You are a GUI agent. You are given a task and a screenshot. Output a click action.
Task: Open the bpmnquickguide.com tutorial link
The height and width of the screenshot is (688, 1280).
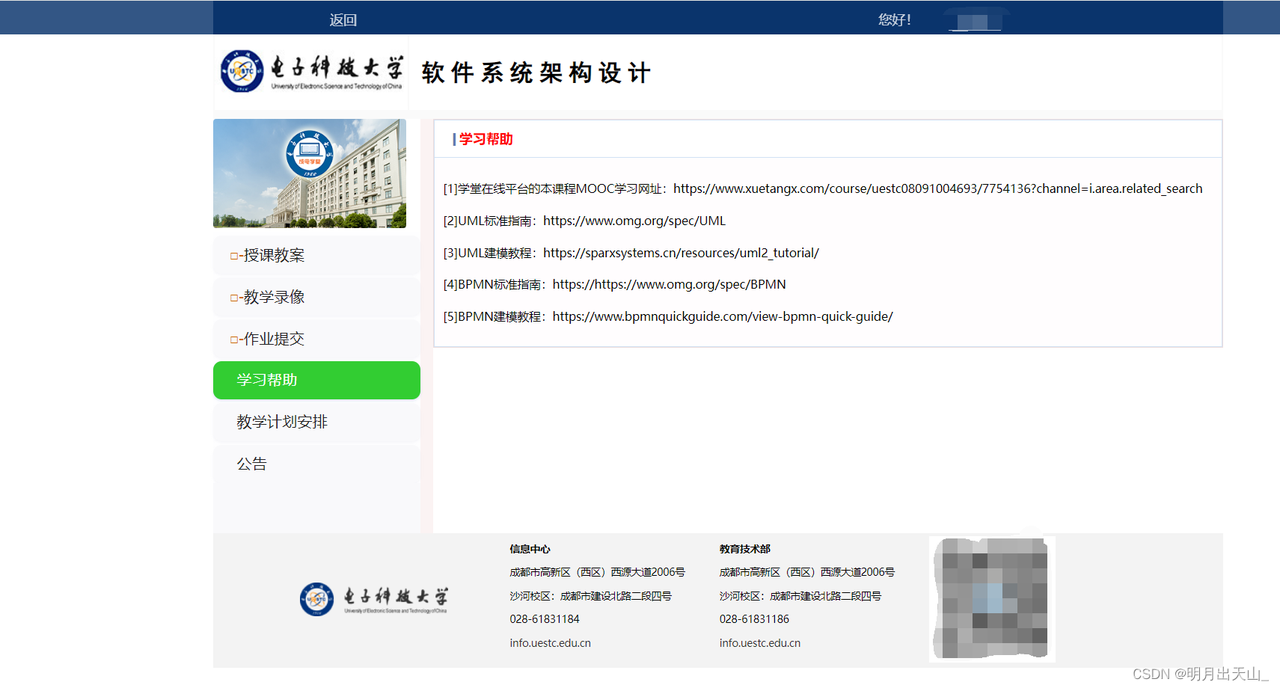point(722,317)
